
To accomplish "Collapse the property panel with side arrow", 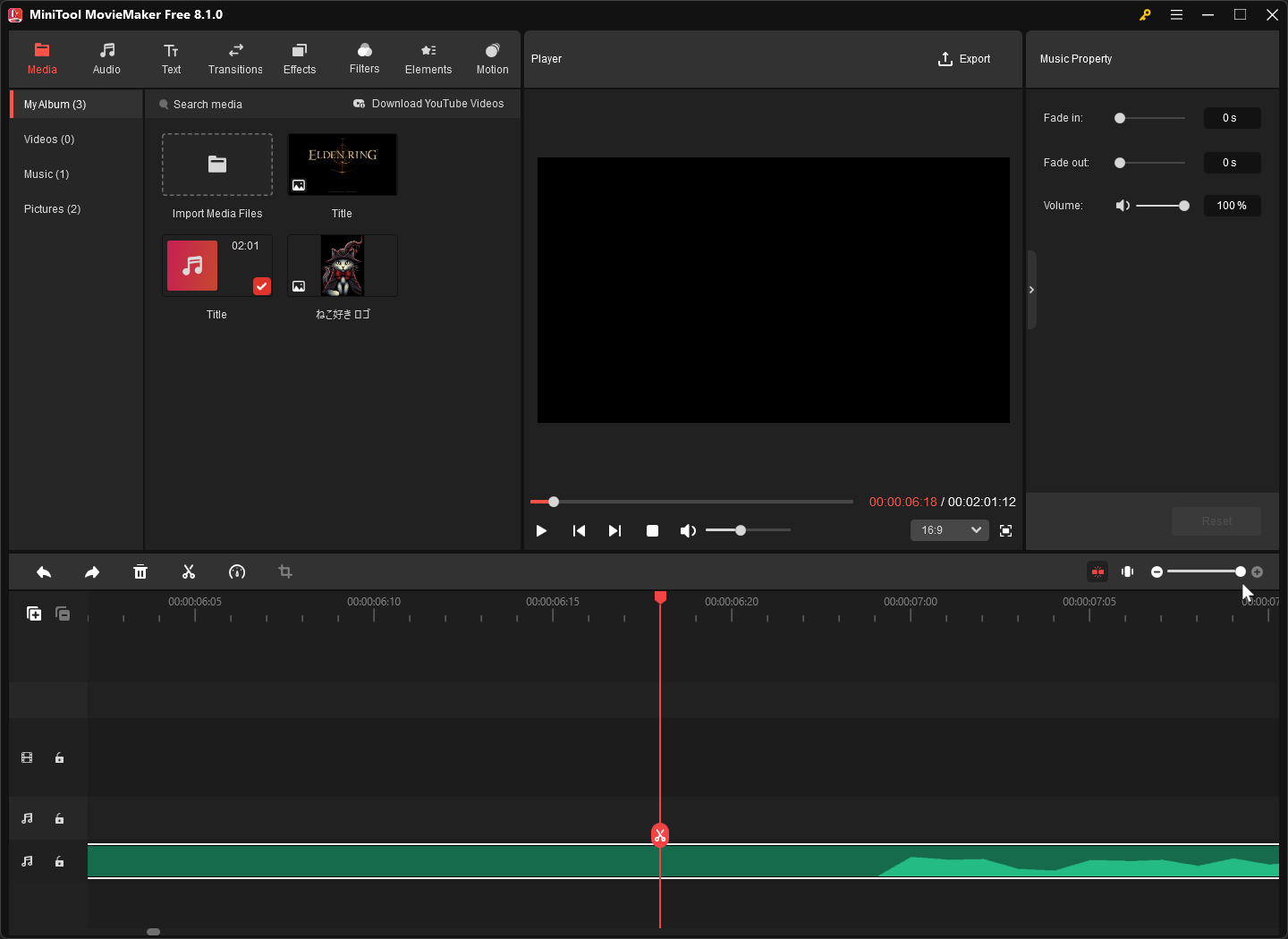I will tap(1031, 290).
